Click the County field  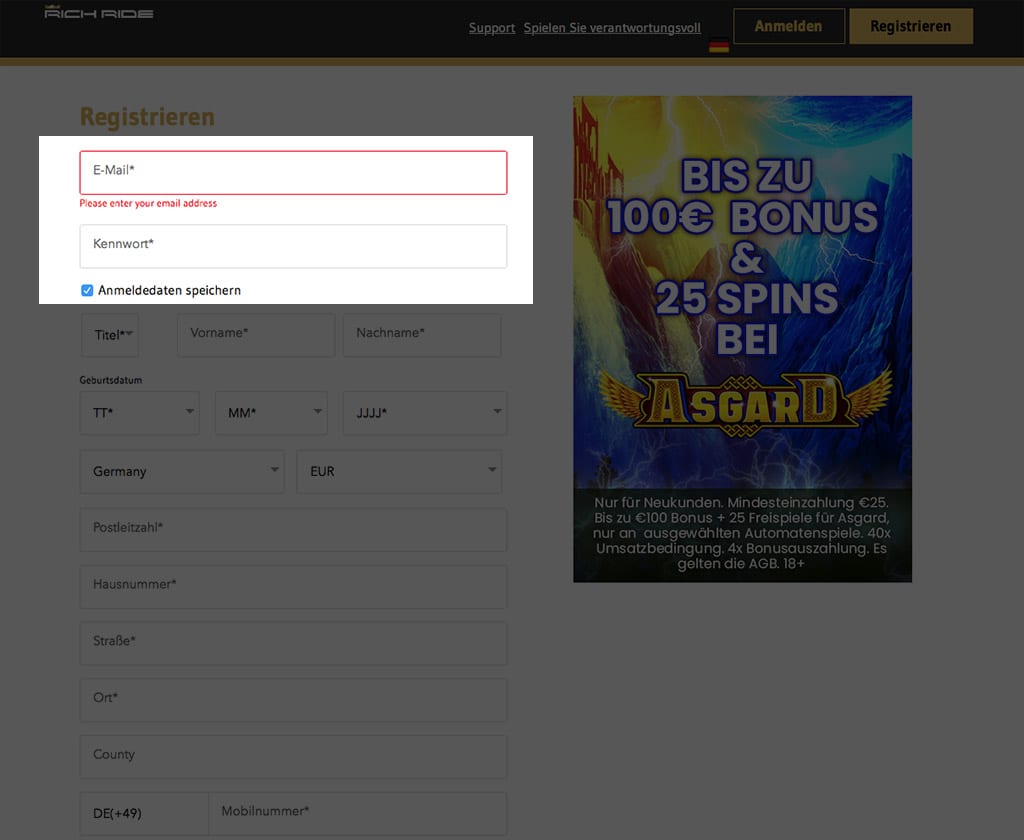click(293, 757)
